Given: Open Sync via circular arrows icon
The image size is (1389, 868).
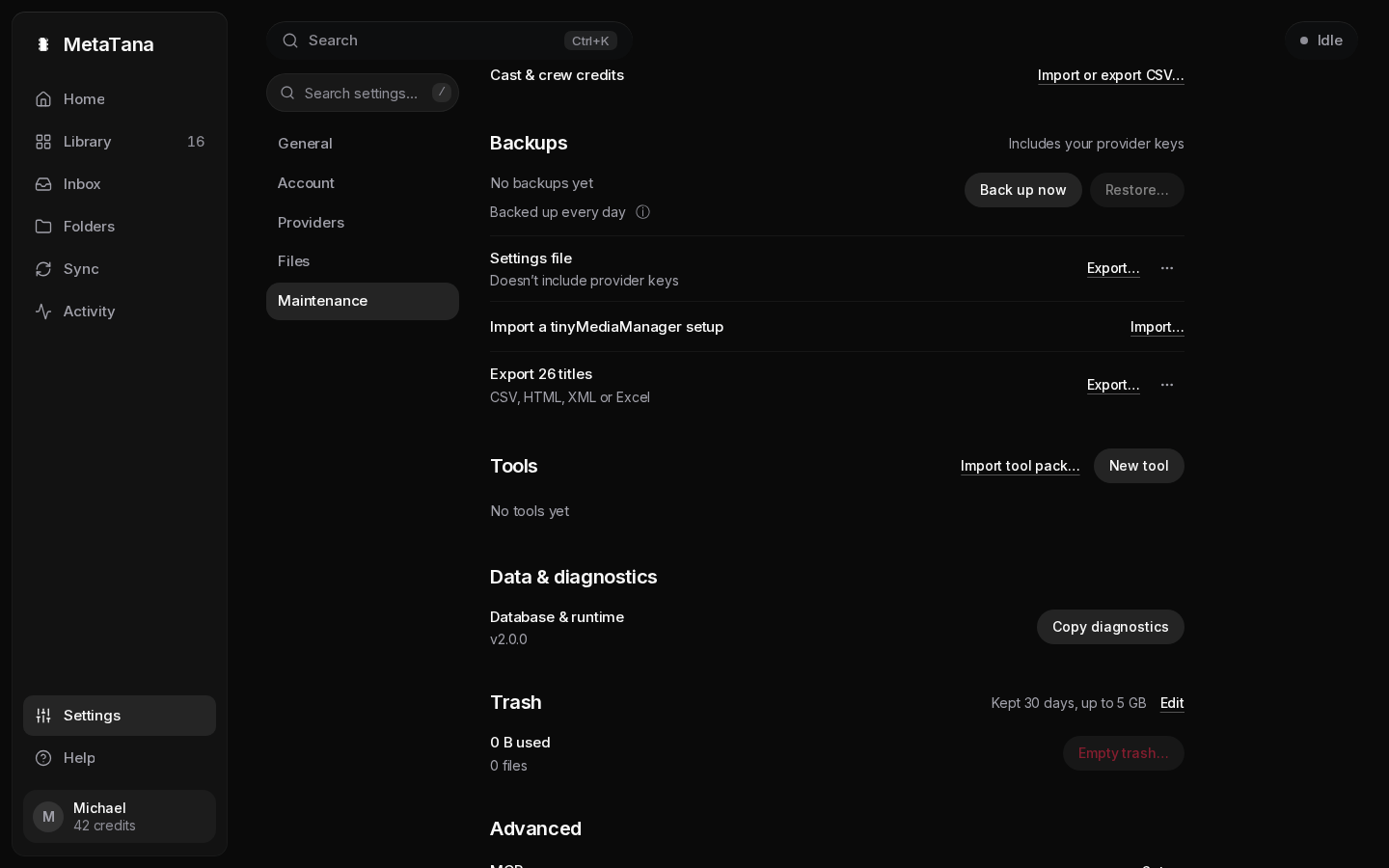Looking at the screenshot, I should coord(43,269).
